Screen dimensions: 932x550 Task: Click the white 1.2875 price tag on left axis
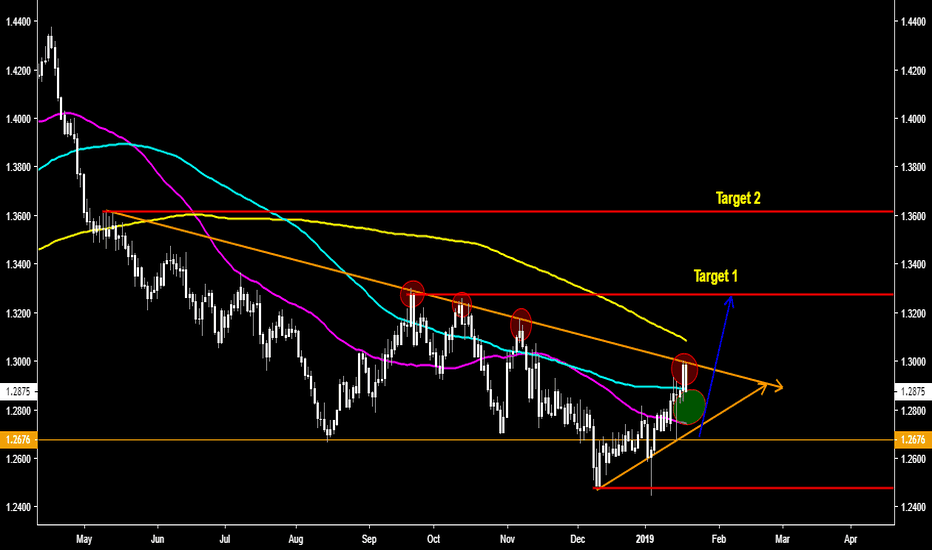coord(18,391)
